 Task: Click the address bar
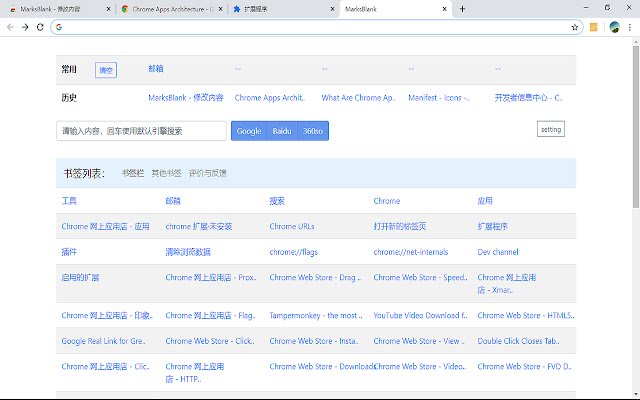[316, 27]
